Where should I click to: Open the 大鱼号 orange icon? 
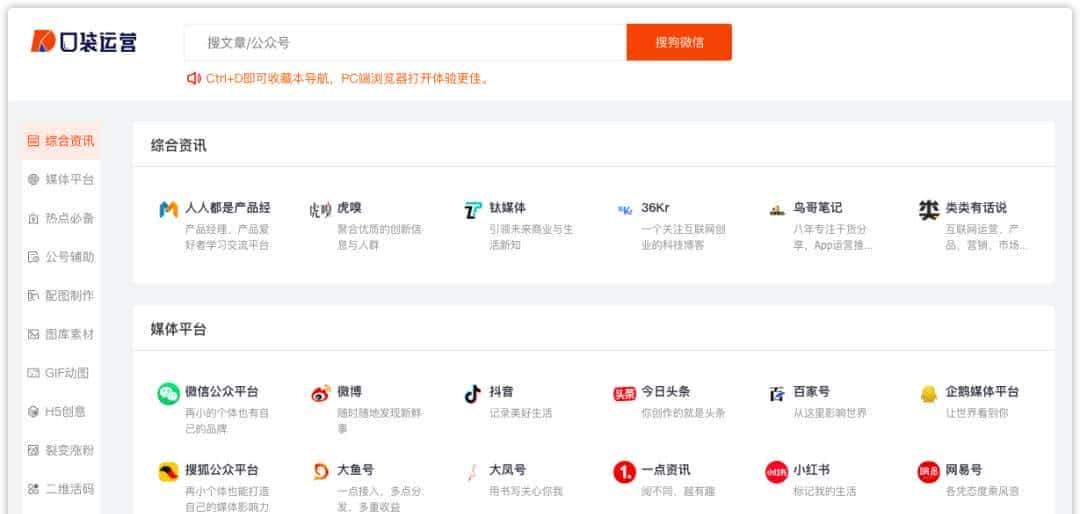pyautogui.click(x=320, y=472)
